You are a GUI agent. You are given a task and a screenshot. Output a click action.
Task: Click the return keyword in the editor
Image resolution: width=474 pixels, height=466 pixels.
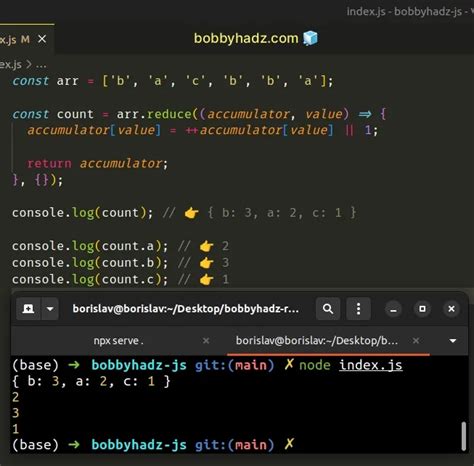click(x=49, y=164)
